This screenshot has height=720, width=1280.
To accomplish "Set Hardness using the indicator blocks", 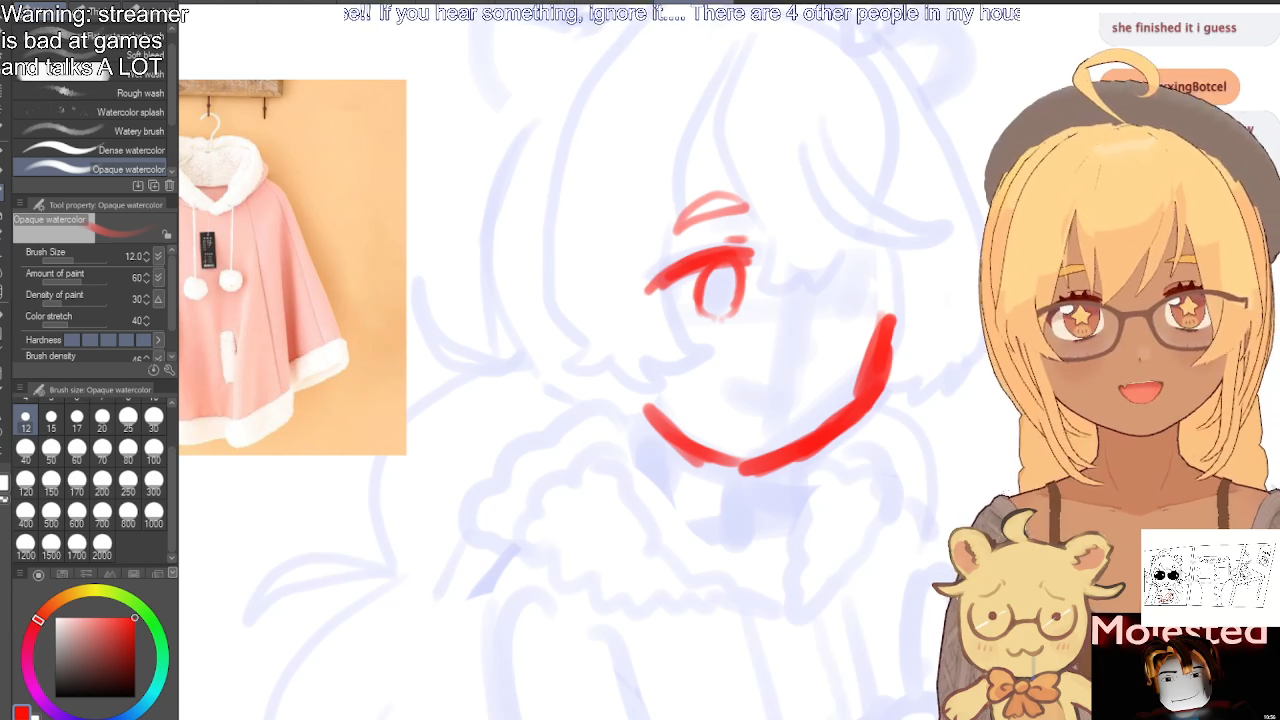I will [x=106, y=340].
